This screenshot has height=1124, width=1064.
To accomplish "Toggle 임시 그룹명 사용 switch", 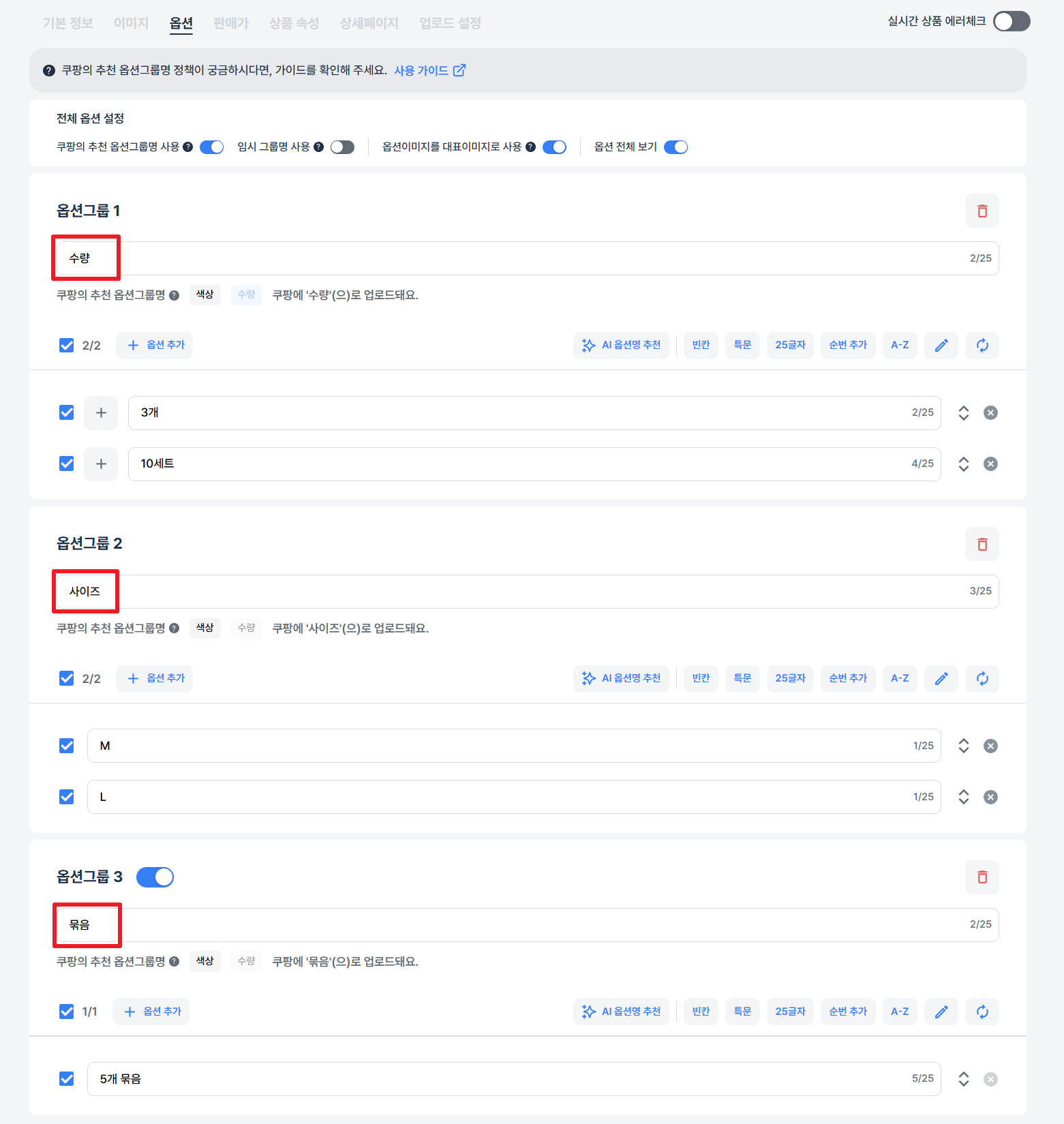I will [342, 147].
